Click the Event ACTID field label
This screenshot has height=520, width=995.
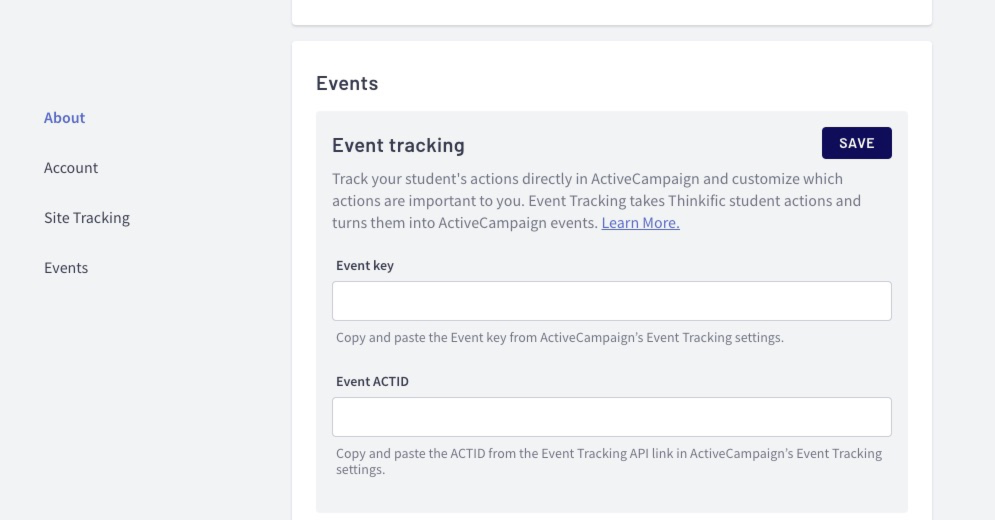click(372, 382)
